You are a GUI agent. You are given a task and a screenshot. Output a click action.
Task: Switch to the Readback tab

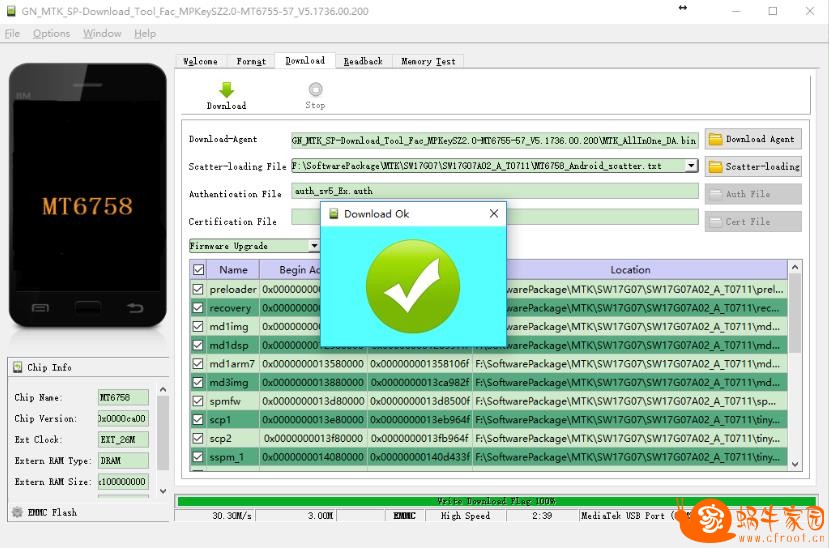click(363, 61)
